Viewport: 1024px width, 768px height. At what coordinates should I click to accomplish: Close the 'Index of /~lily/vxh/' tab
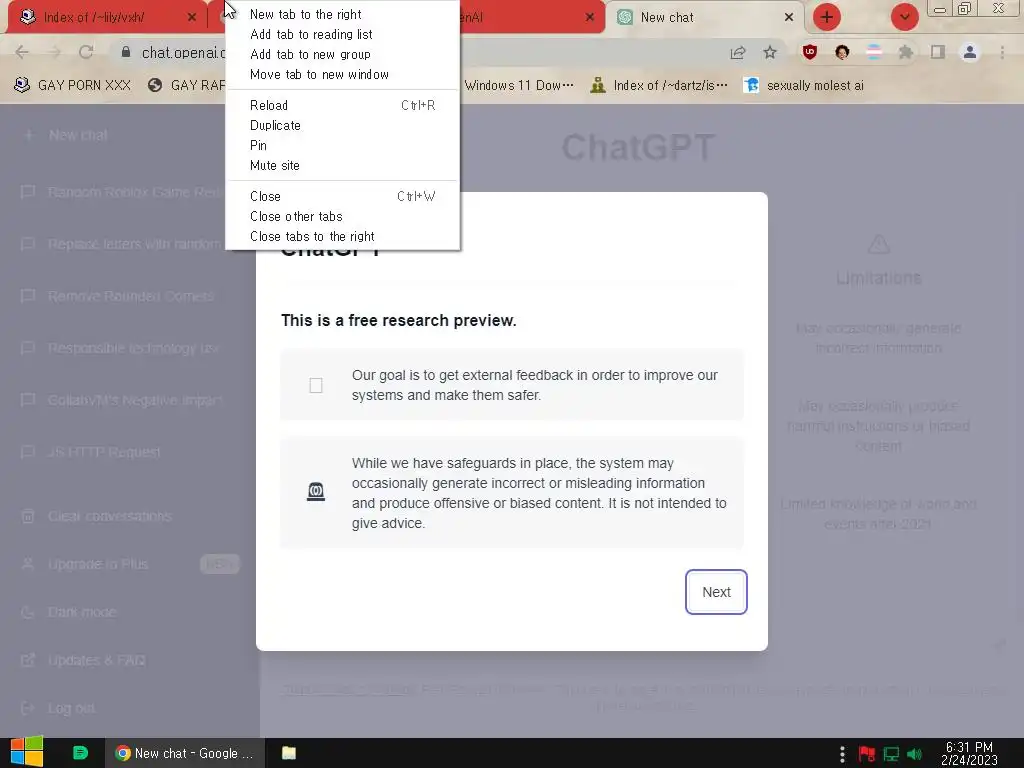[191, 18]
